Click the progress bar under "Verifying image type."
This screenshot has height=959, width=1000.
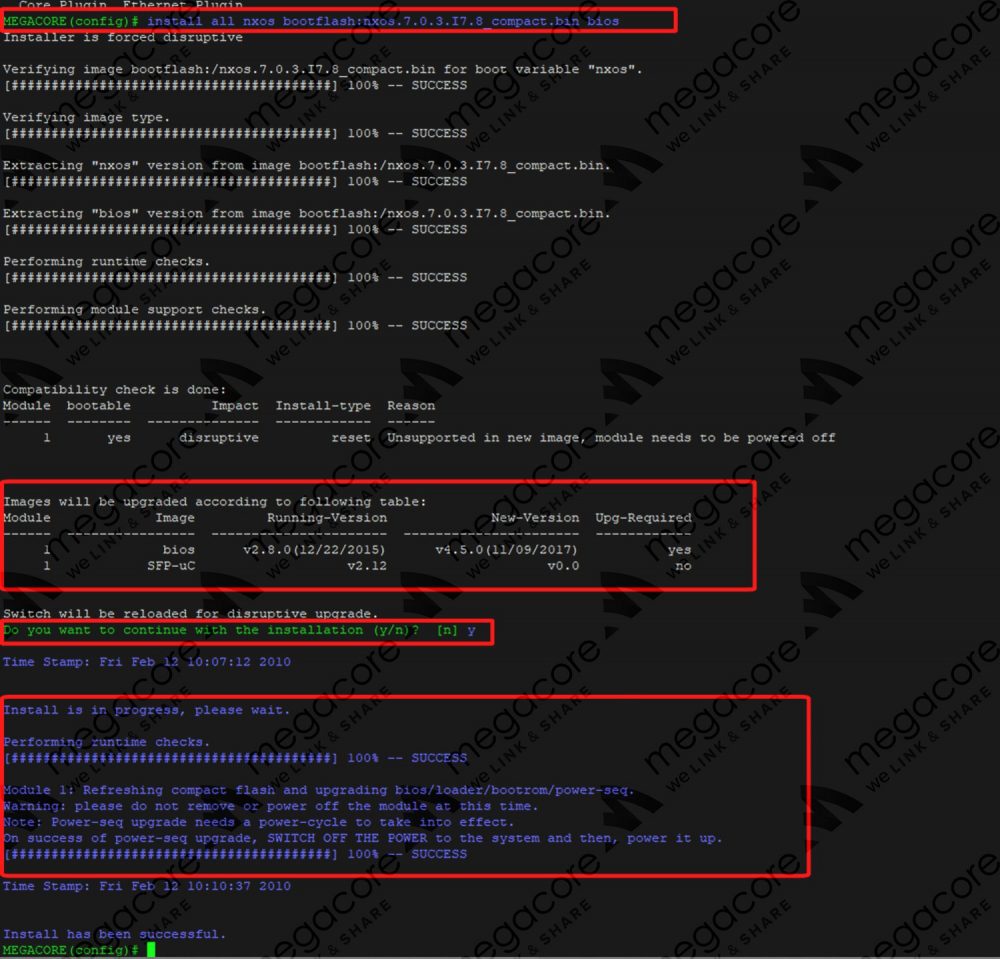click(x=170, y=133)
